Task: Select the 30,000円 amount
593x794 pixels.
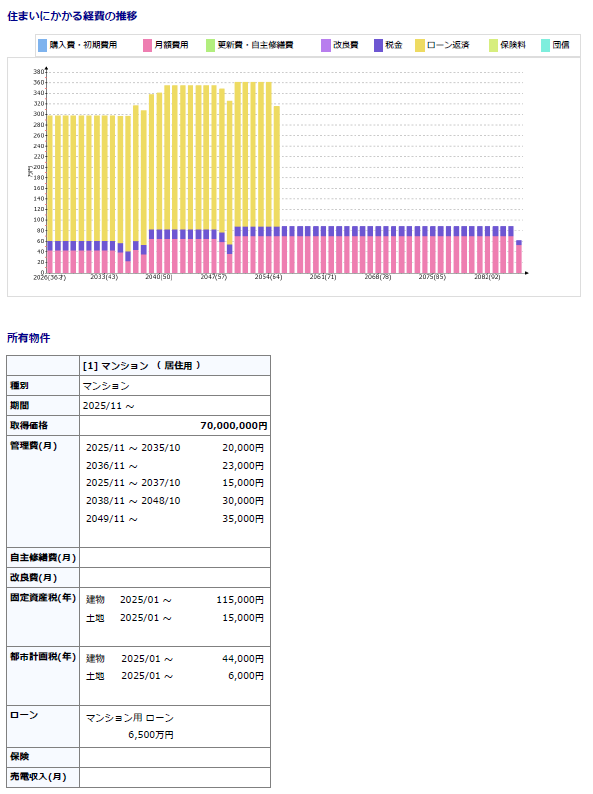Action: tap(243, 500)
